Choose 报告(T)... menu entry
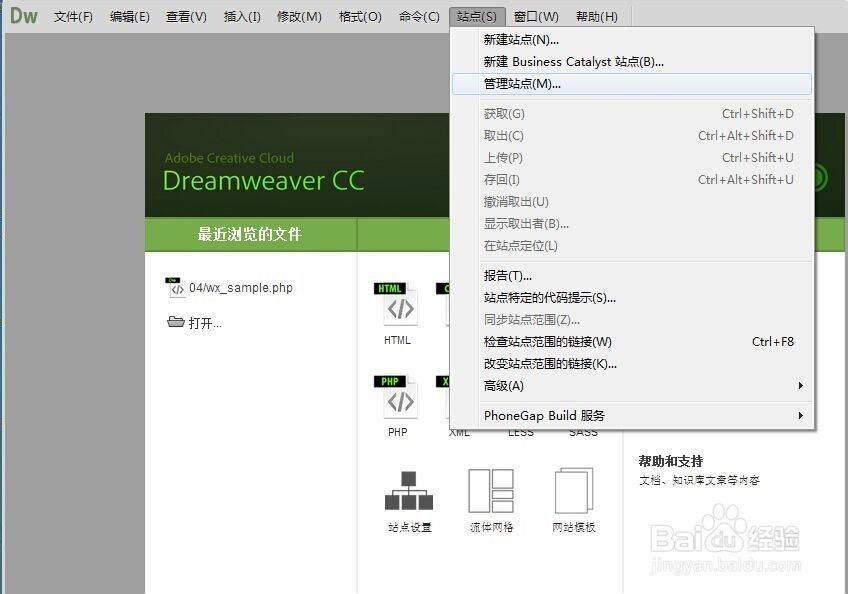Screen dimensions: 848x594 pos(632,276)
